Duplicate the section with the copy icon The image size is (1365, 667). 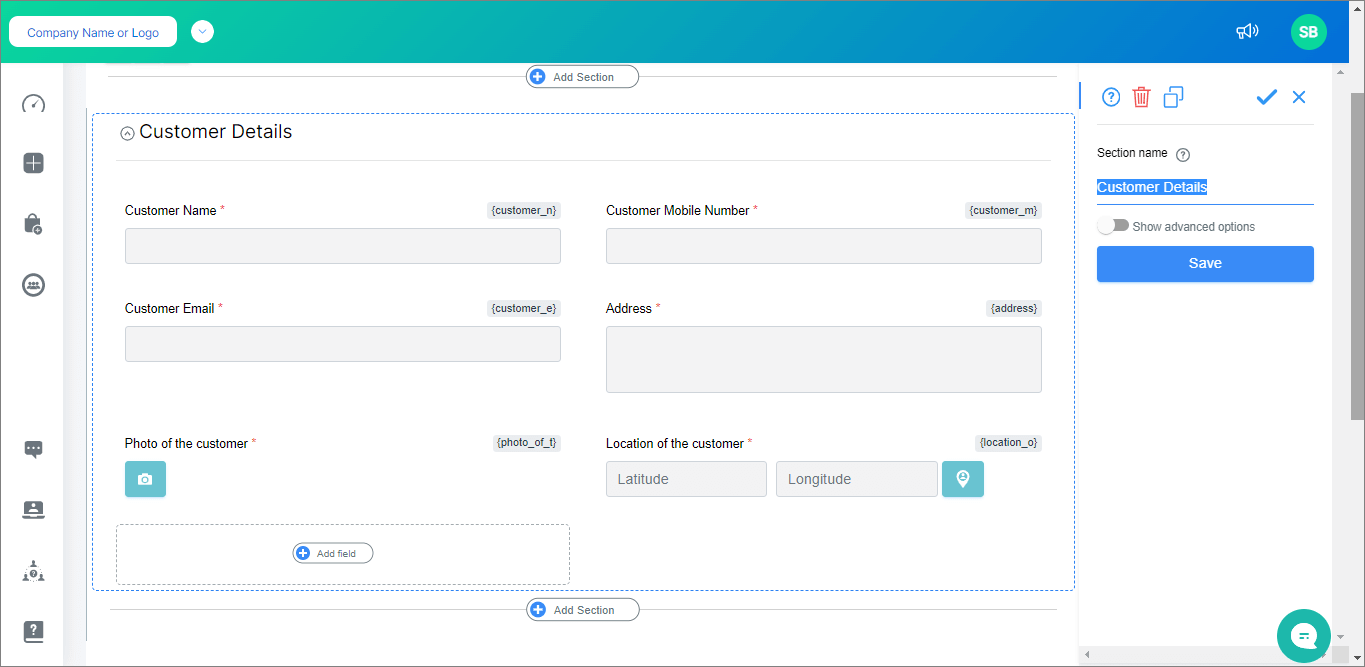[1172, 97]
